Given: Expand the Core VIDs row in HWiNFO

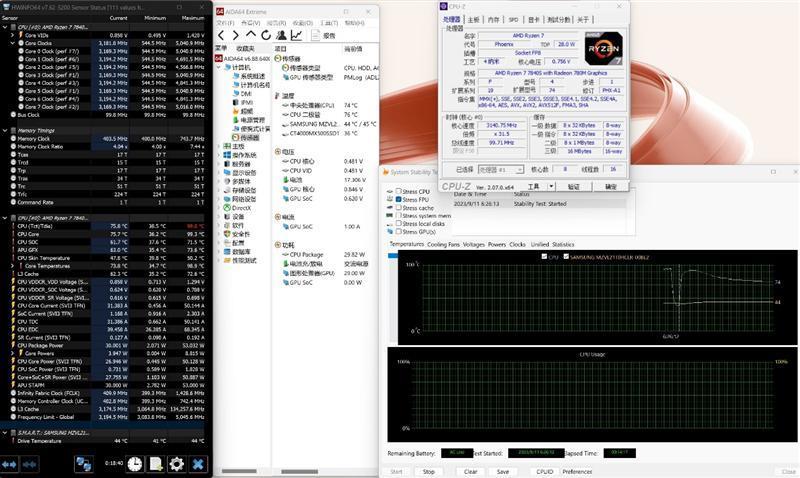Looking at the screenshot, I should (x=13, y=35).
